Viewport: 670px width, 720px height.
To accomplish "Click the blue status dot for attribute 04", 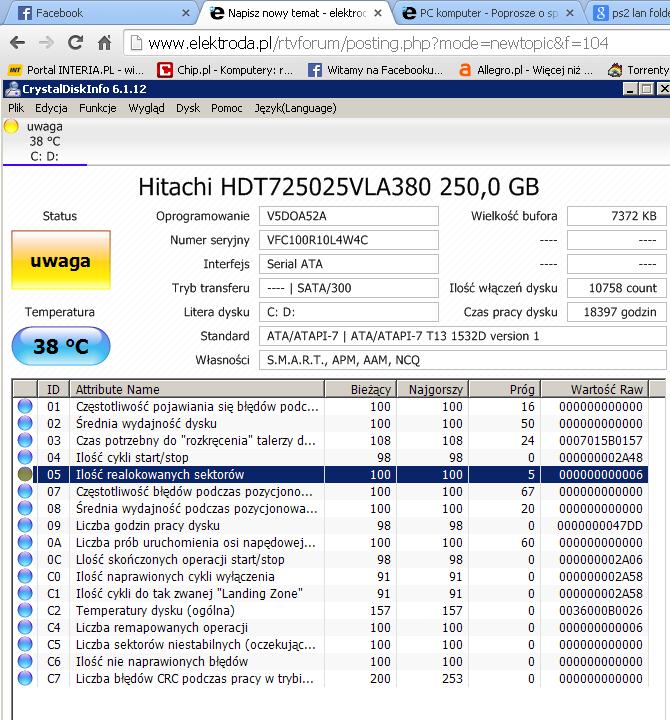I will tap(25, 457).
